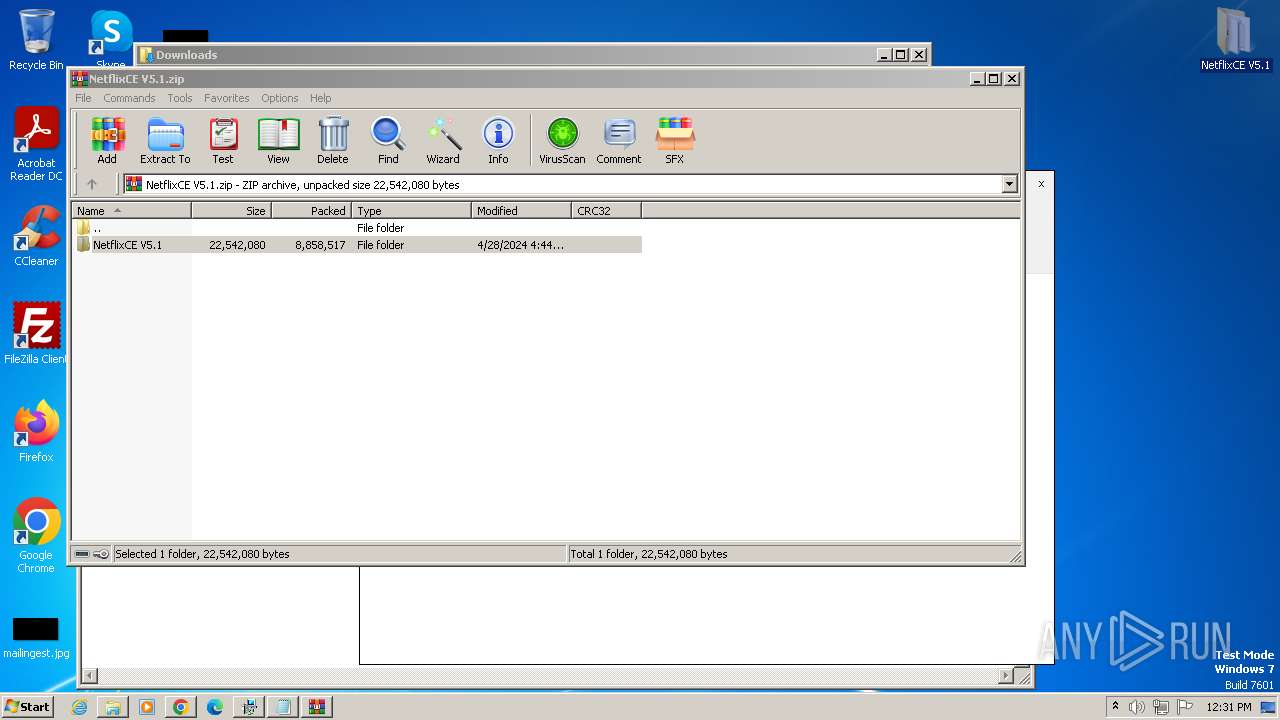This screenshot has height=720, width=1280.
Task: Open Firefox desktop shortcut
Action: (x=36, y=432)
